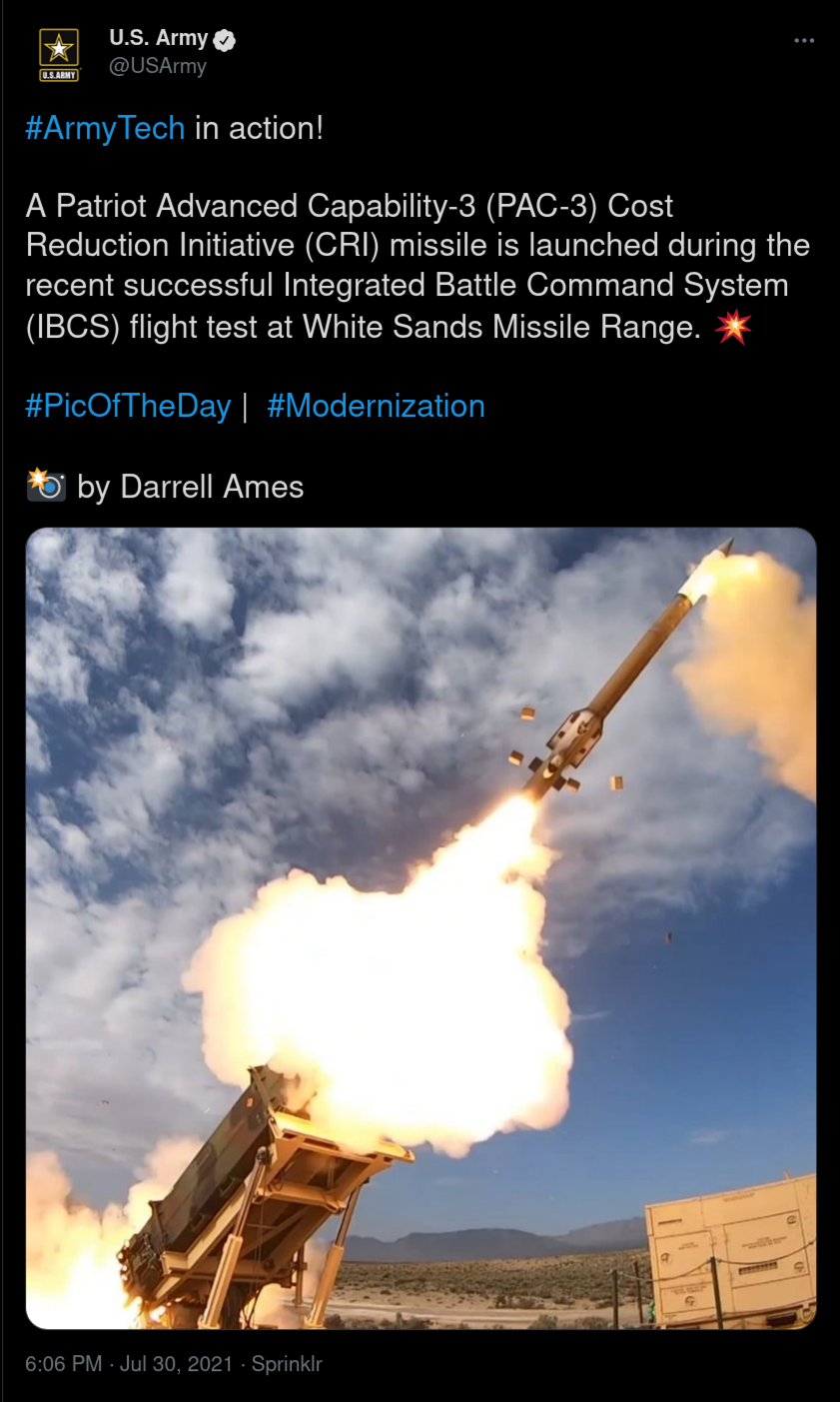The height and width of the screenshot is (1402, 840).
Task: Click the camera flash emoji before photo credit
Action: 46,486
